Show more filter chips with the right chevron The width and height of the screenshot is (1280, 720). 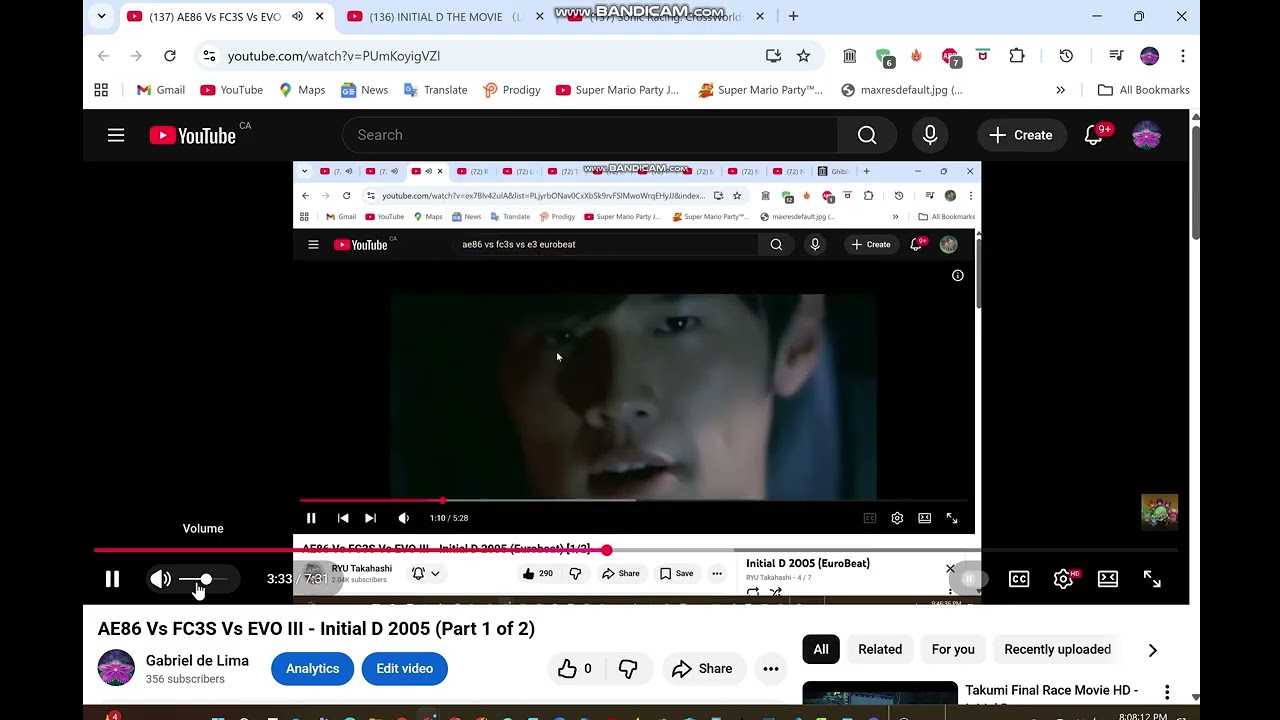[x=1152, y=650]
